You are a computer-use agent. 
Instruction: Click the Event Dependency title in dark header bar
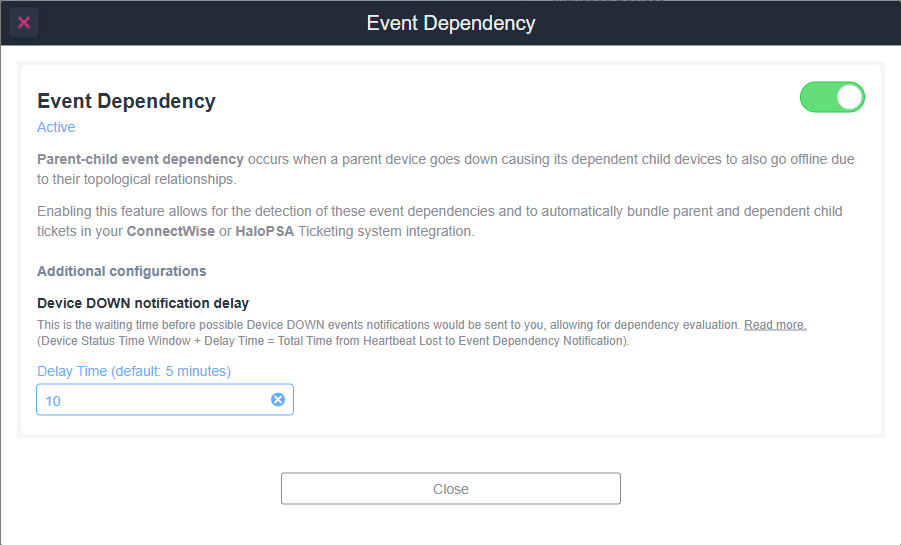click(x=451, y=23)
